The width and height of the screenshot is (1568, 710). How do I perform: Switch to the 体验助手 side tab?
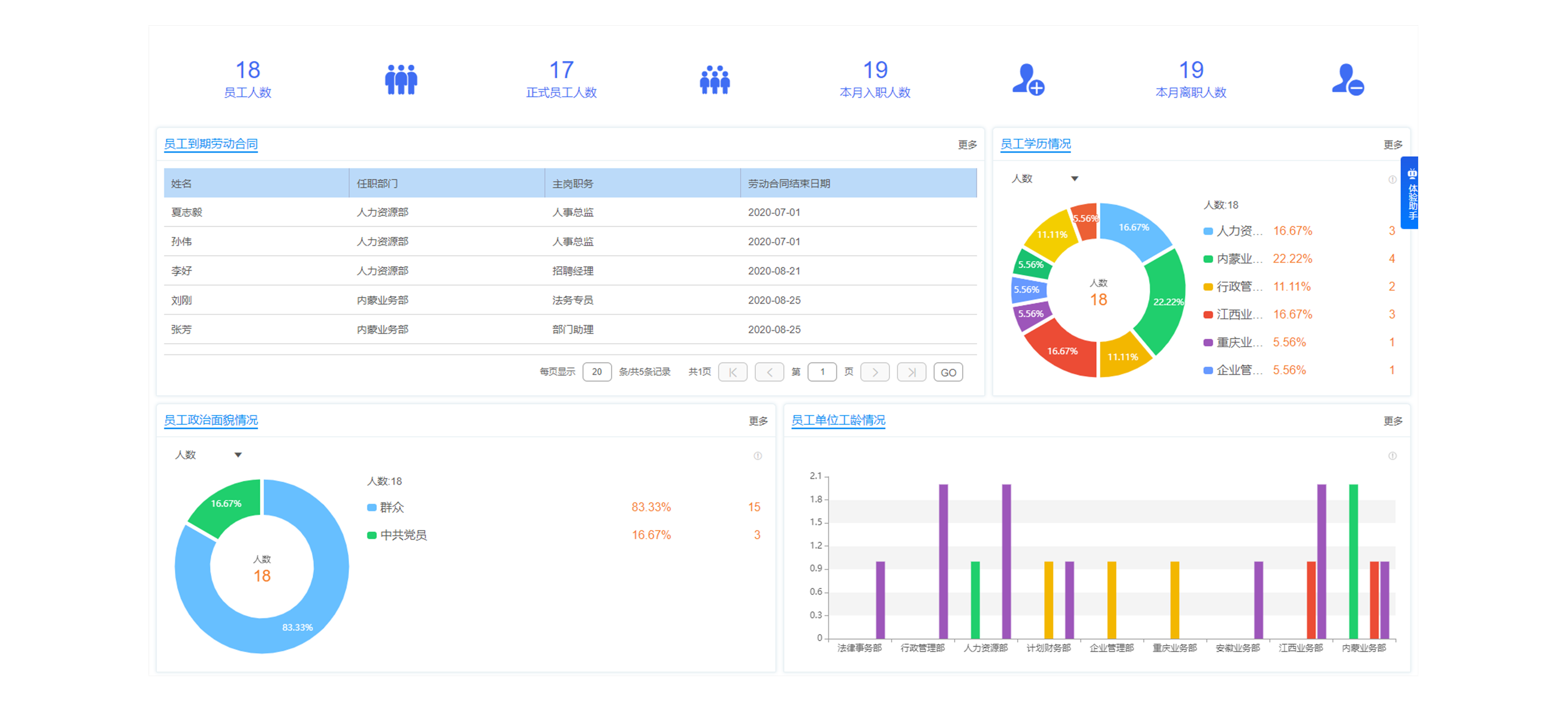(x=1413, y=201)
